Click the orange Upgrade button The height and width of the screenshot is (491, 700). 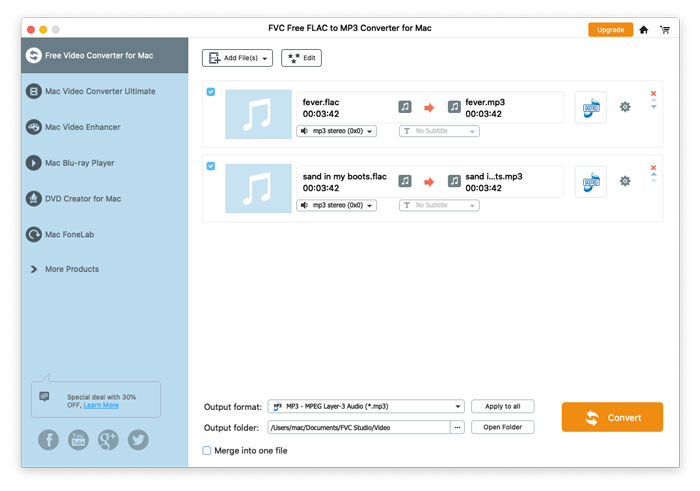610,29
